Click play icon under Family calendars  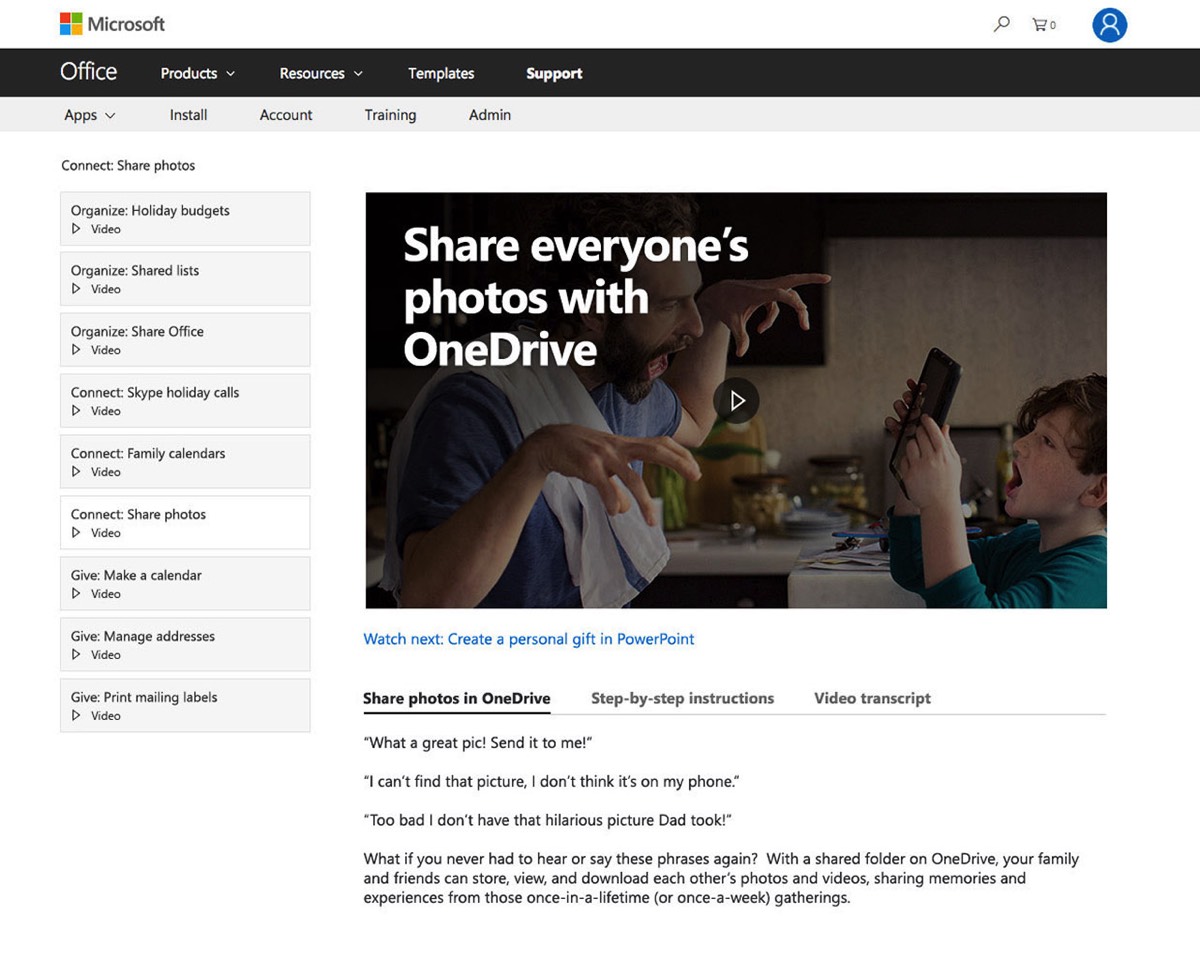tap(76, 472)
